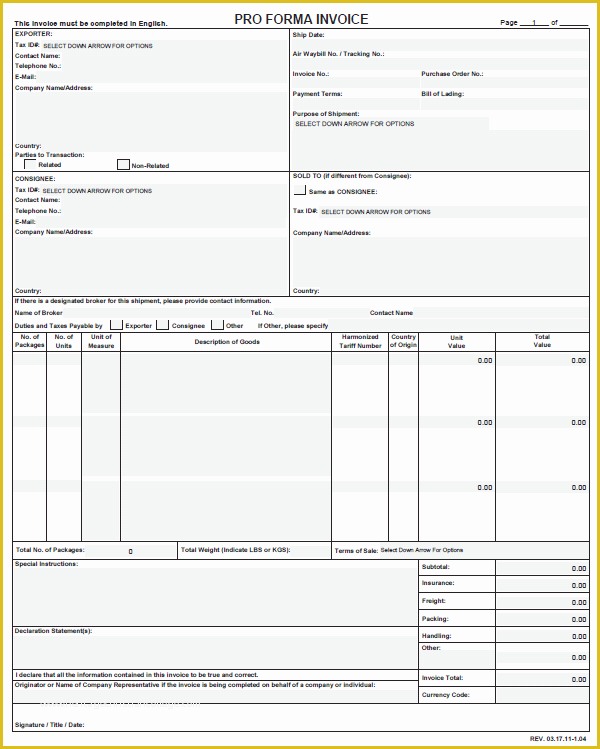Click the Exporter Telephone No. field
The height and width of the screenshot is (749, 600).
coord(174,66)
